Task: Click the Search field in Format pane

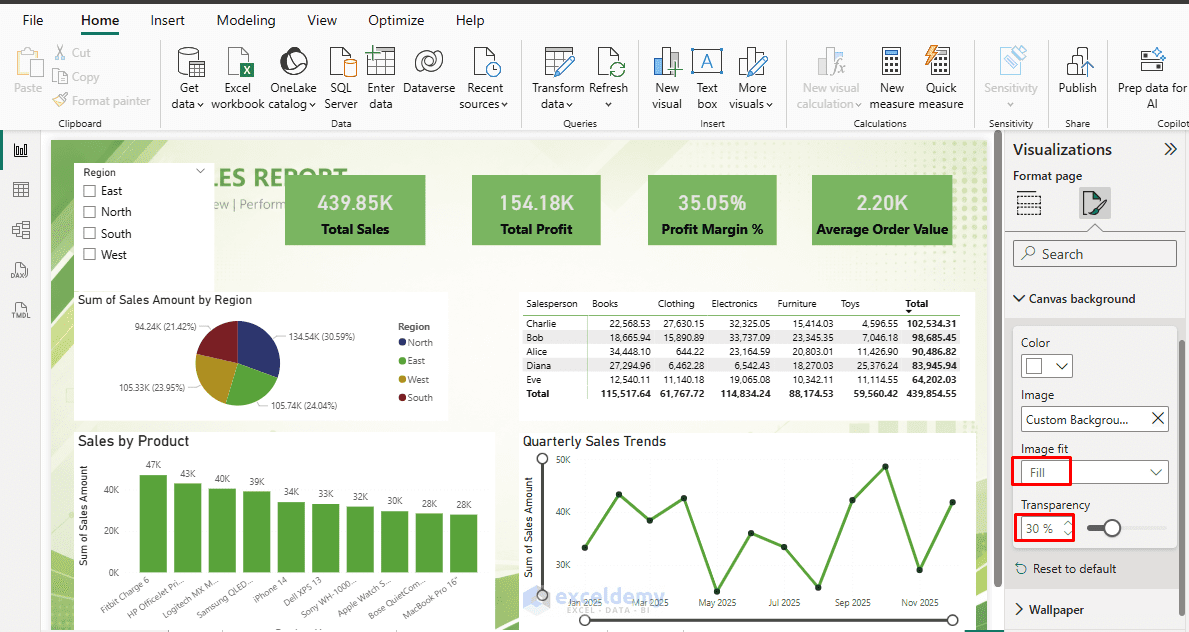Action: point(1094,254)
